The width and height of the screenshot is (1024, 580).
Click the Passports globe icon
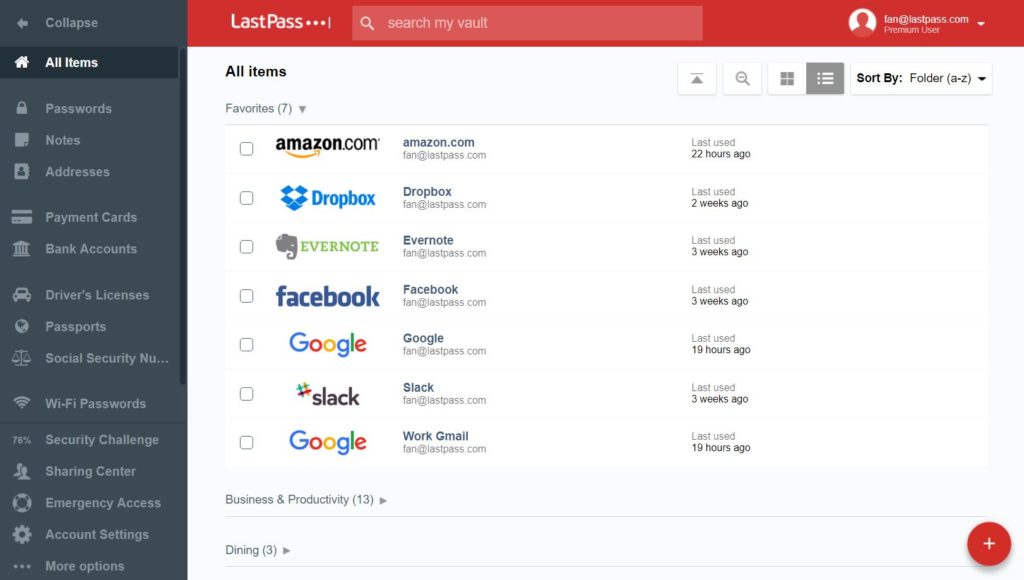[x=22, y=326]
